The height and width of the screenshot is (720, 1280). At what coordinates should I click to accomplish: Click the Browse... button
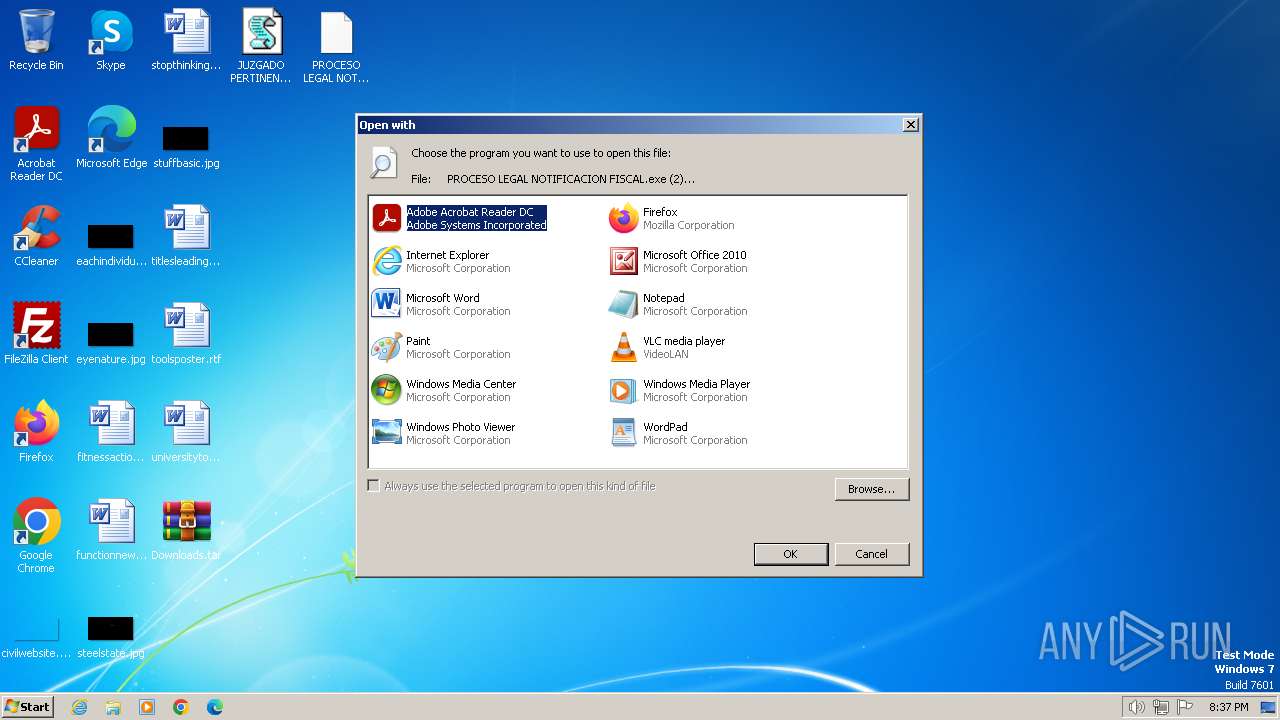coord(871,489)
